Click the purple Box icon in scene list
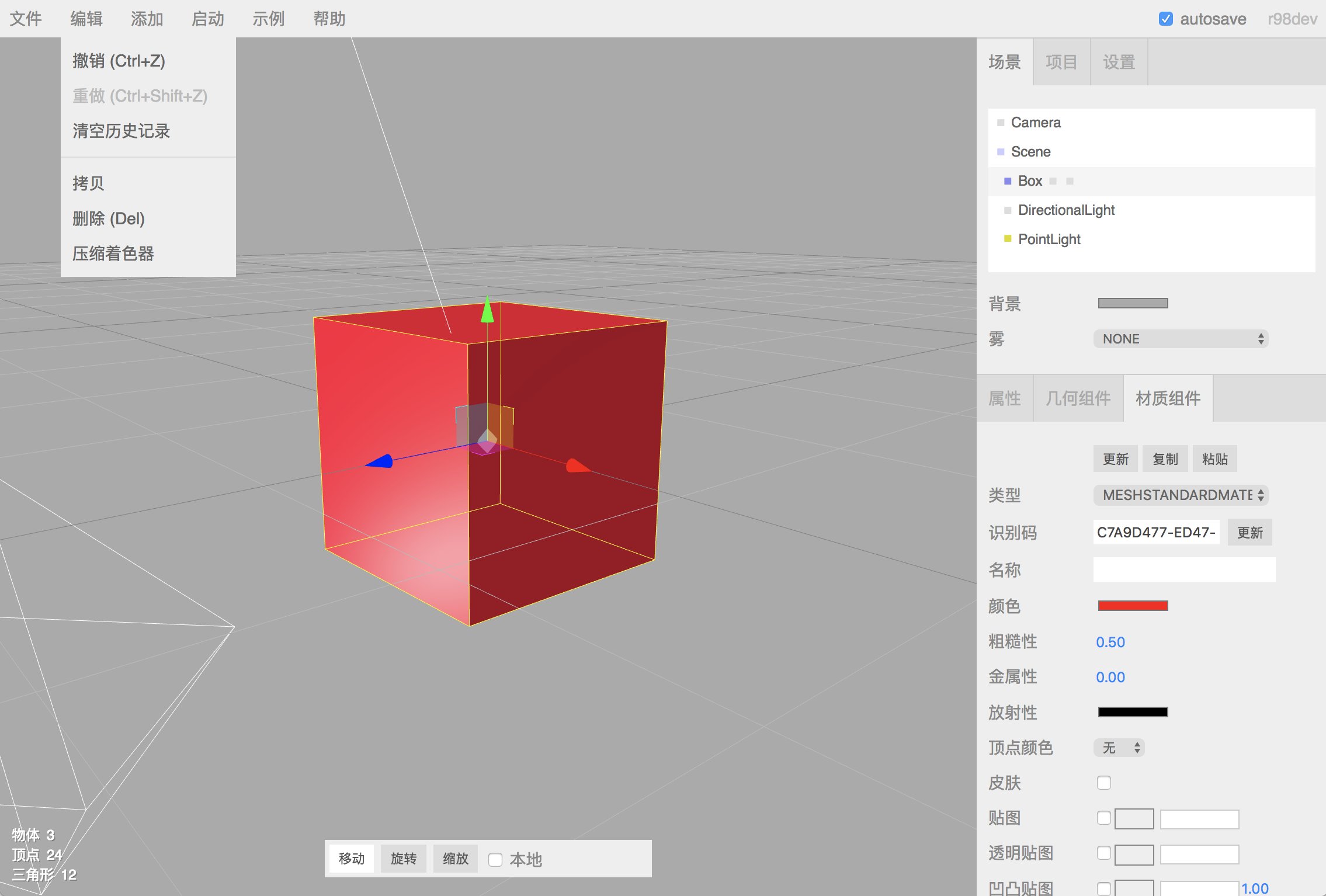Image resolution: width=1326 pixels, height=896 pixels. click(1007, 181)
